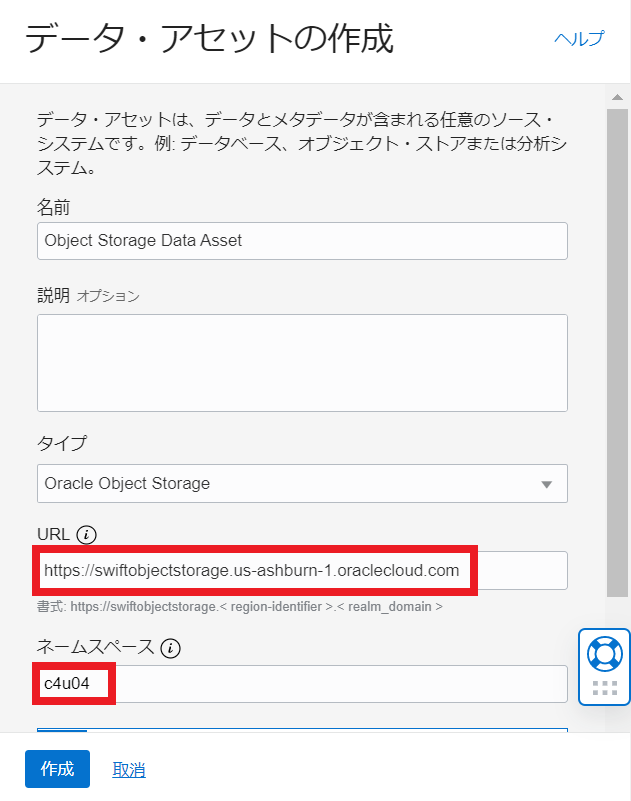Click the 名前 field label
Image resolution: width=631 pixels, height=801 pixels.
53,208
